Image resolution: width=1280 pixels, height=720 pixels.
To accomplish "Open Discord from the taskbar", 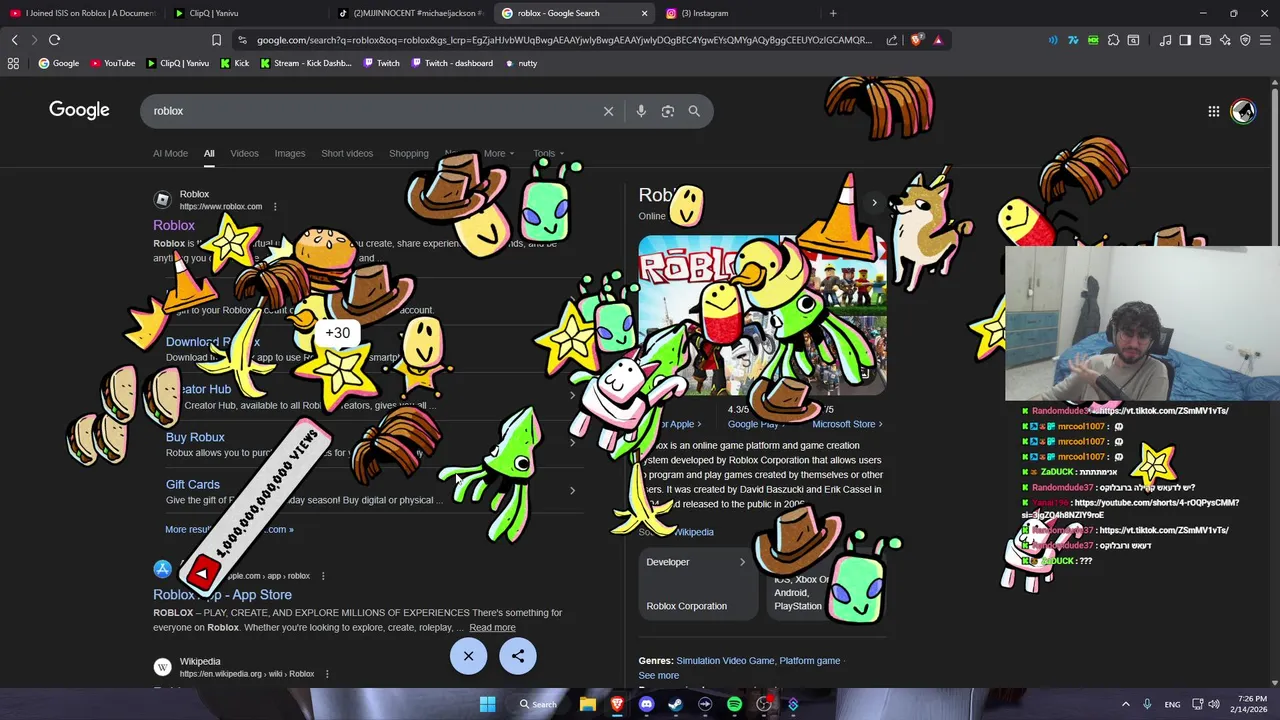I will (646, 704).
